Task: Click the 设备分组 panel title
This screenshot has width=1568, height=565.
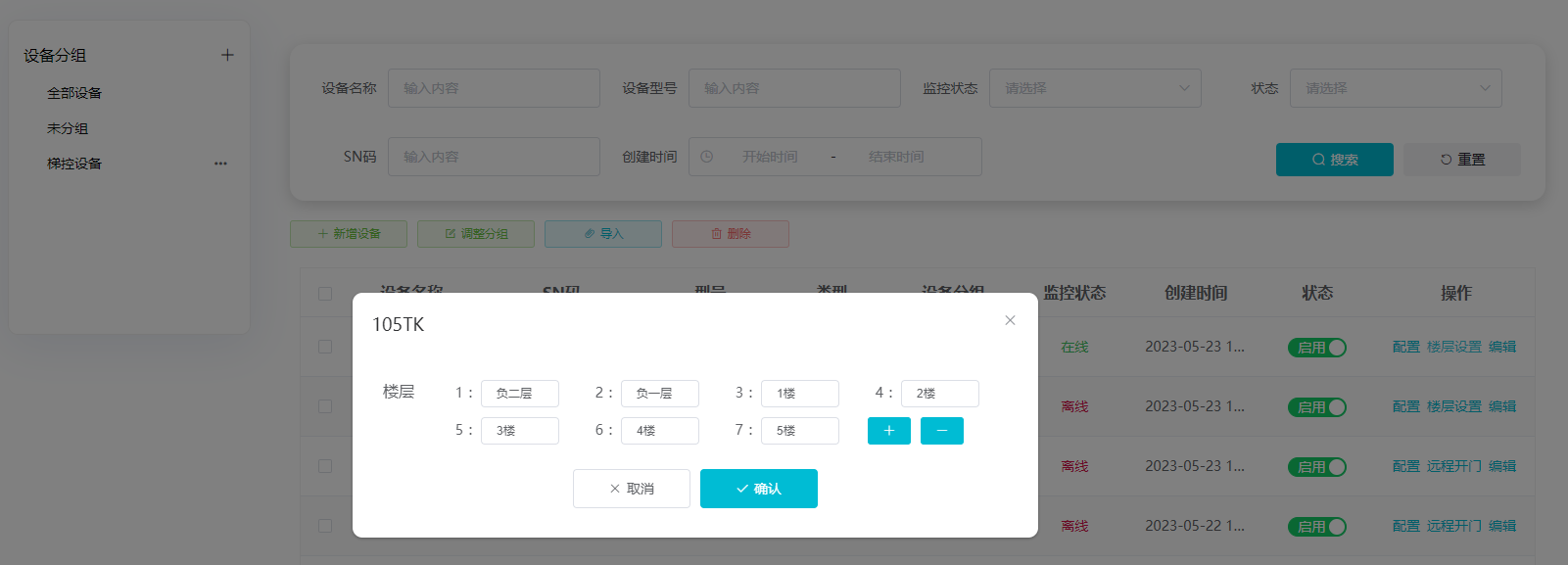Action: [55, 56]
